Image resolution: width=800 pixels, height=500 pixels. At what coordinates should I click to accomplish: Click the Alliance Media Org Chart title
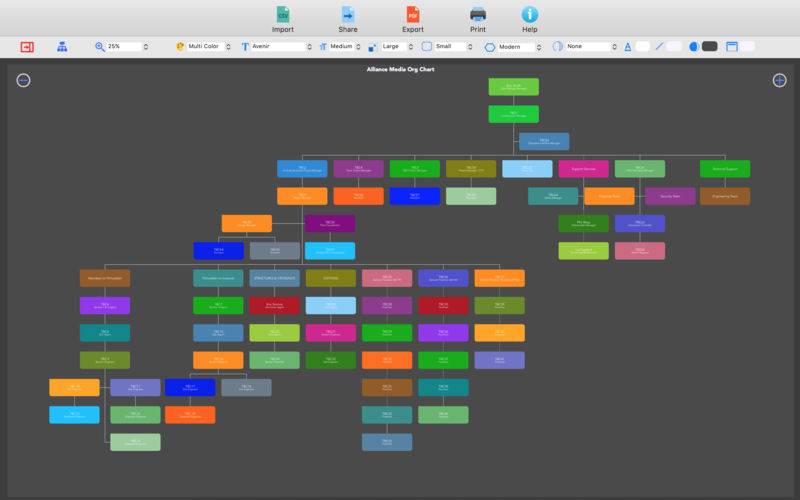pos(401,69)
